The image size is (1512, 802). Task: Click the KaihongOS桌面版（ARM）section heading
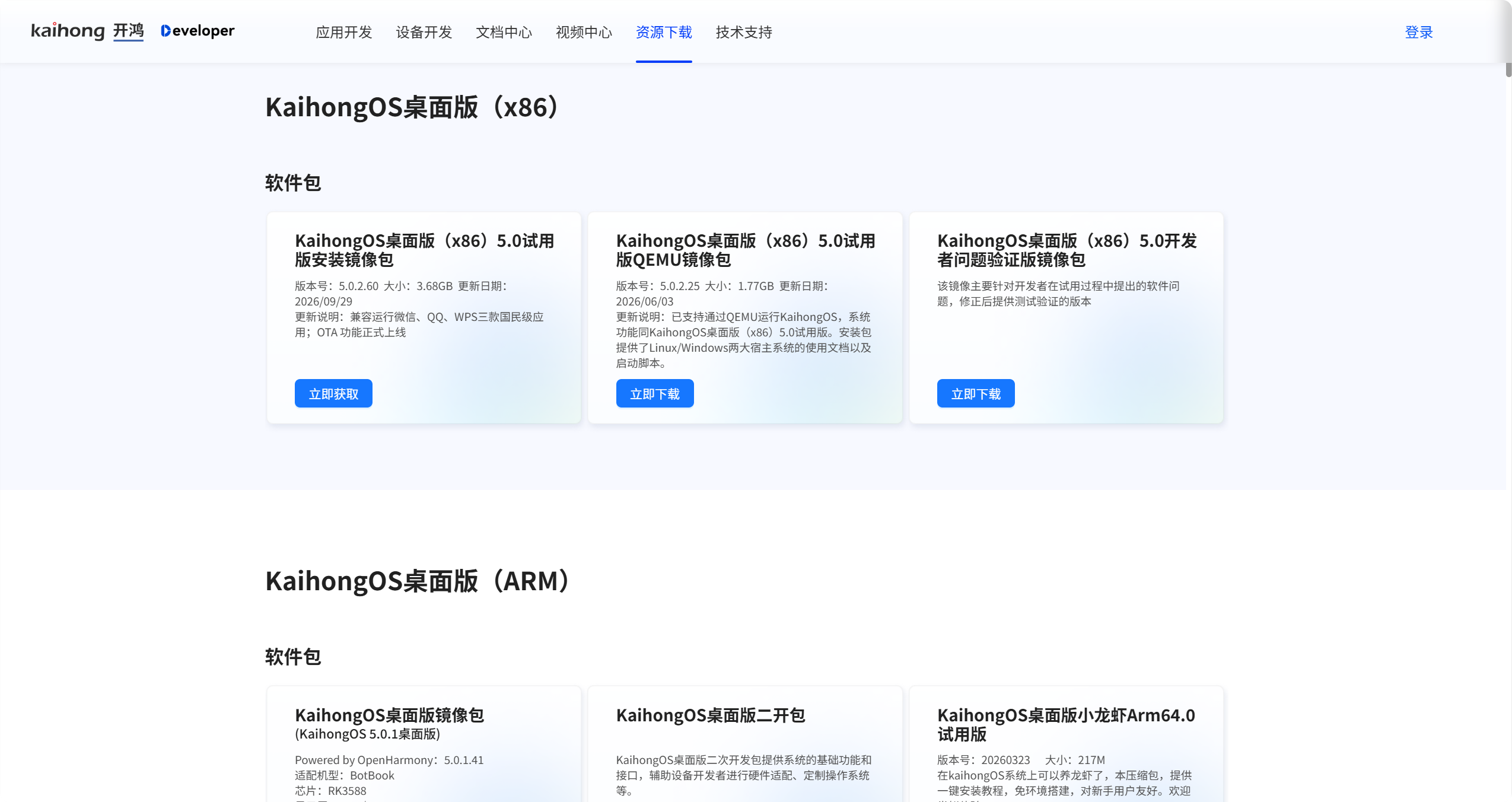pyautogui.click(x=418, y=581)
